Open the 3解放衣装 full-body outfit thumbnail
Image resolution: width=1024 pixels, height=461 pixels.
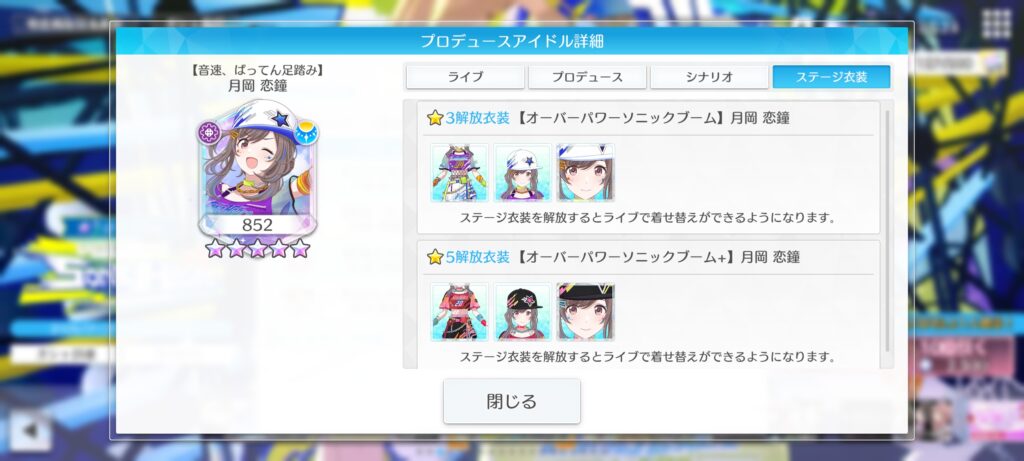click(x=459, y=173)
